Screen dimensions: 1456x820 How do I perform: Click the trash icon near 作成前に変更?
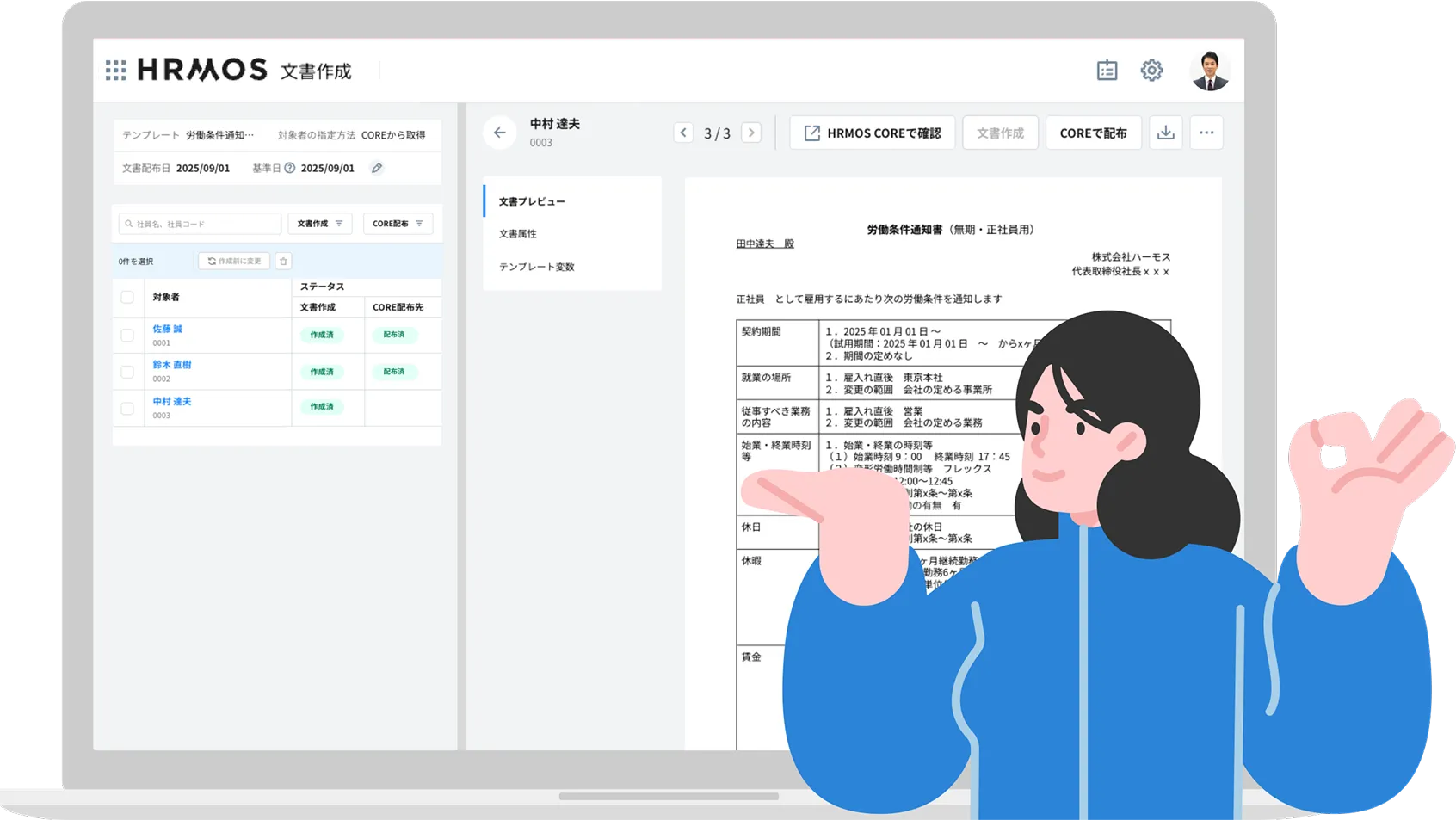tap(282, 260)
